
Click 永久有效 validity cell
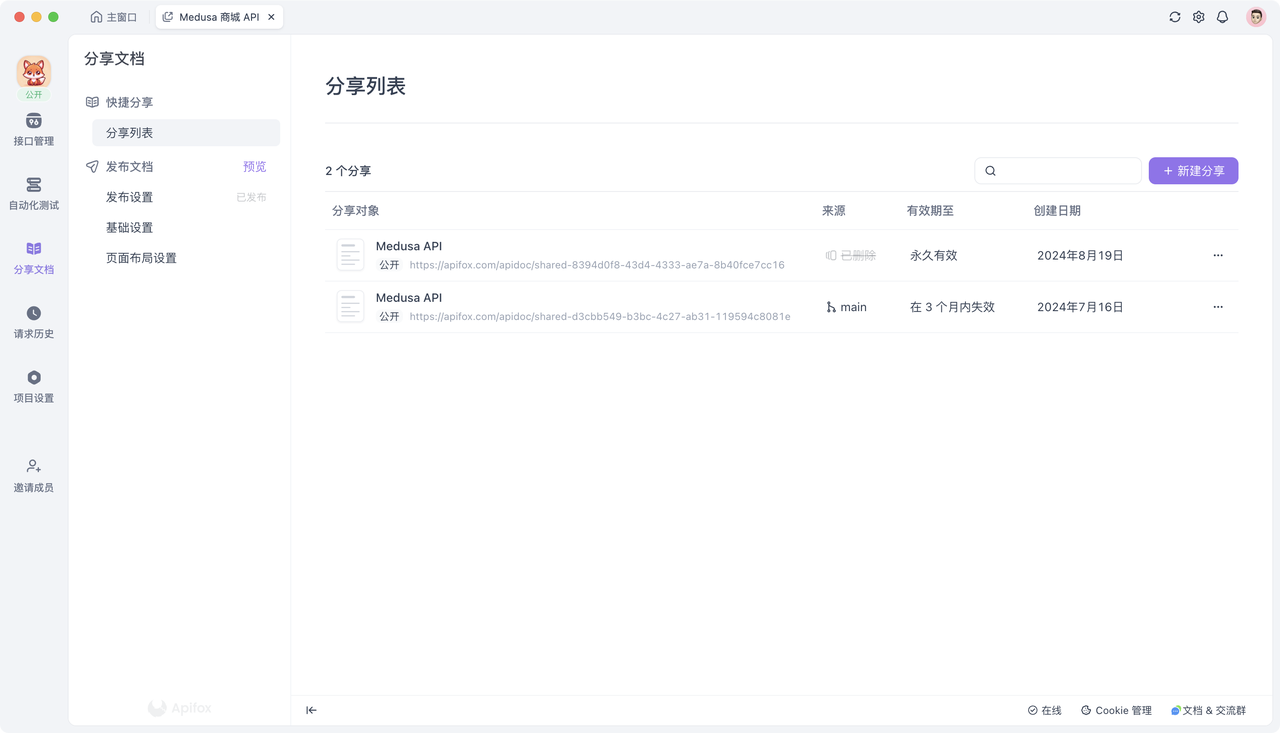click(x=934, y=255)
